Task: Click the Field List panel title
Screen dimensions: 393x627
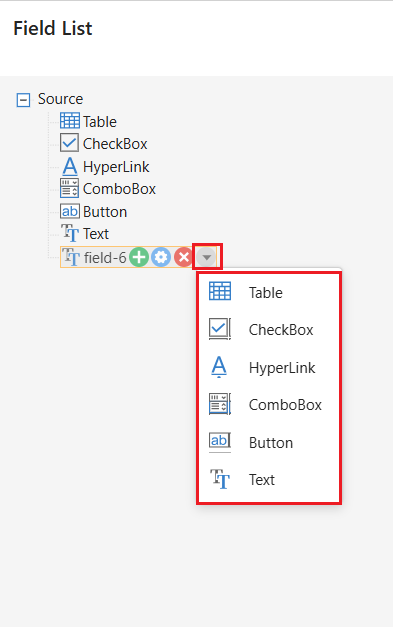Action: point(53,28)
